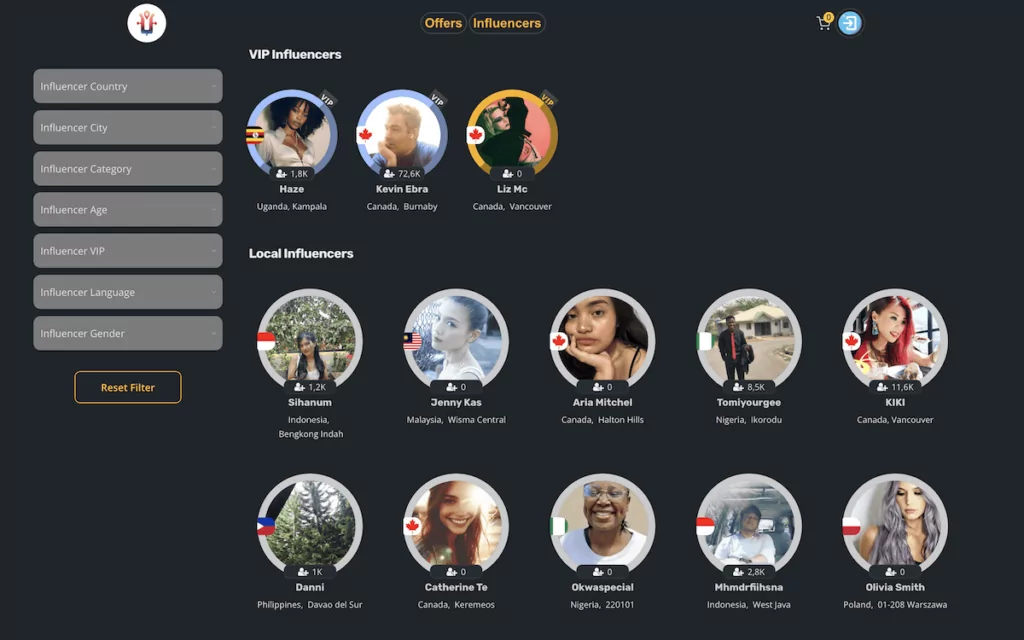Screen dimensions: 1024x640
Task: Click the Malaysia flag on Jenny Kas
Action: click(x=412, y=341)
